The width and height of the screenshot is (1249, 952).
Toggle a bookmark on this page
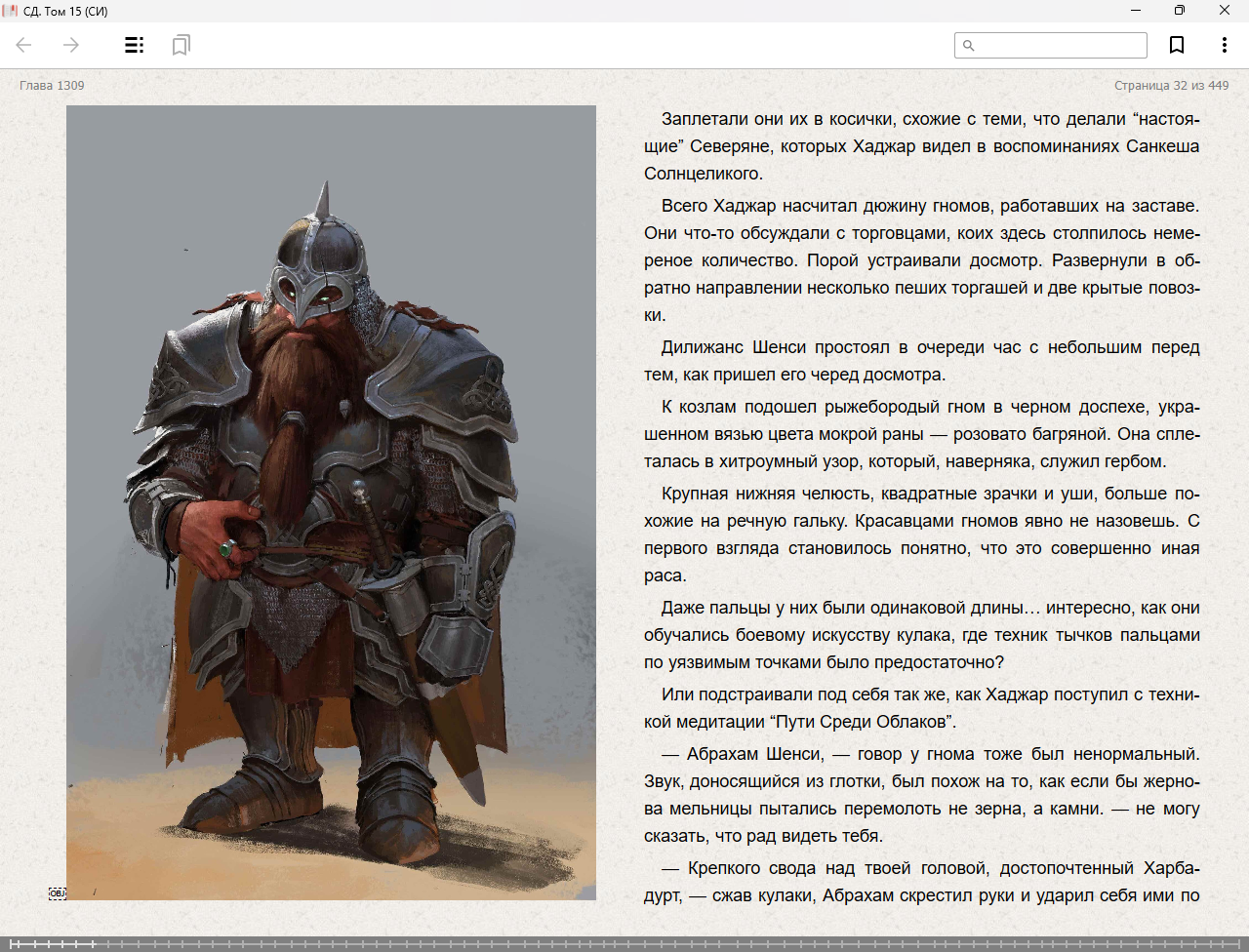(x=1177, y=45)
